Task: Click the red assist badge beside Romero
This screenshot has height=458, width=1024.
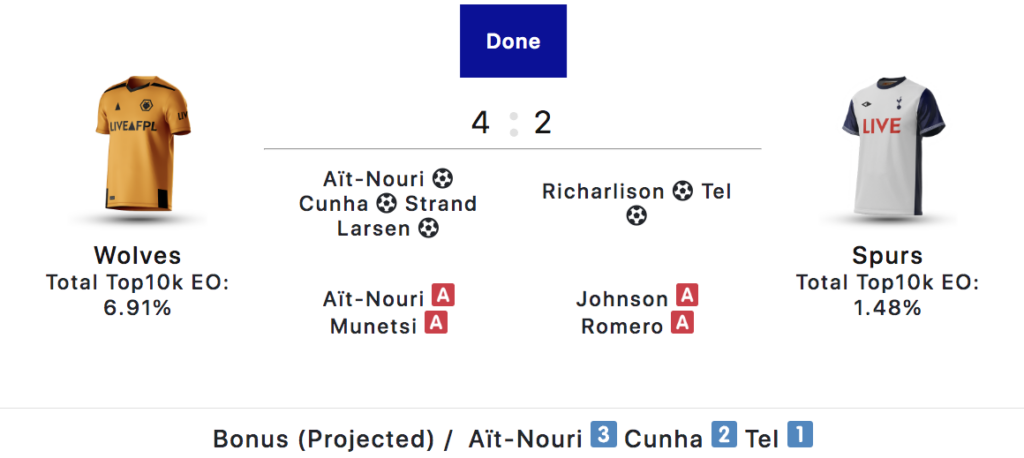Action: (682, 323)
